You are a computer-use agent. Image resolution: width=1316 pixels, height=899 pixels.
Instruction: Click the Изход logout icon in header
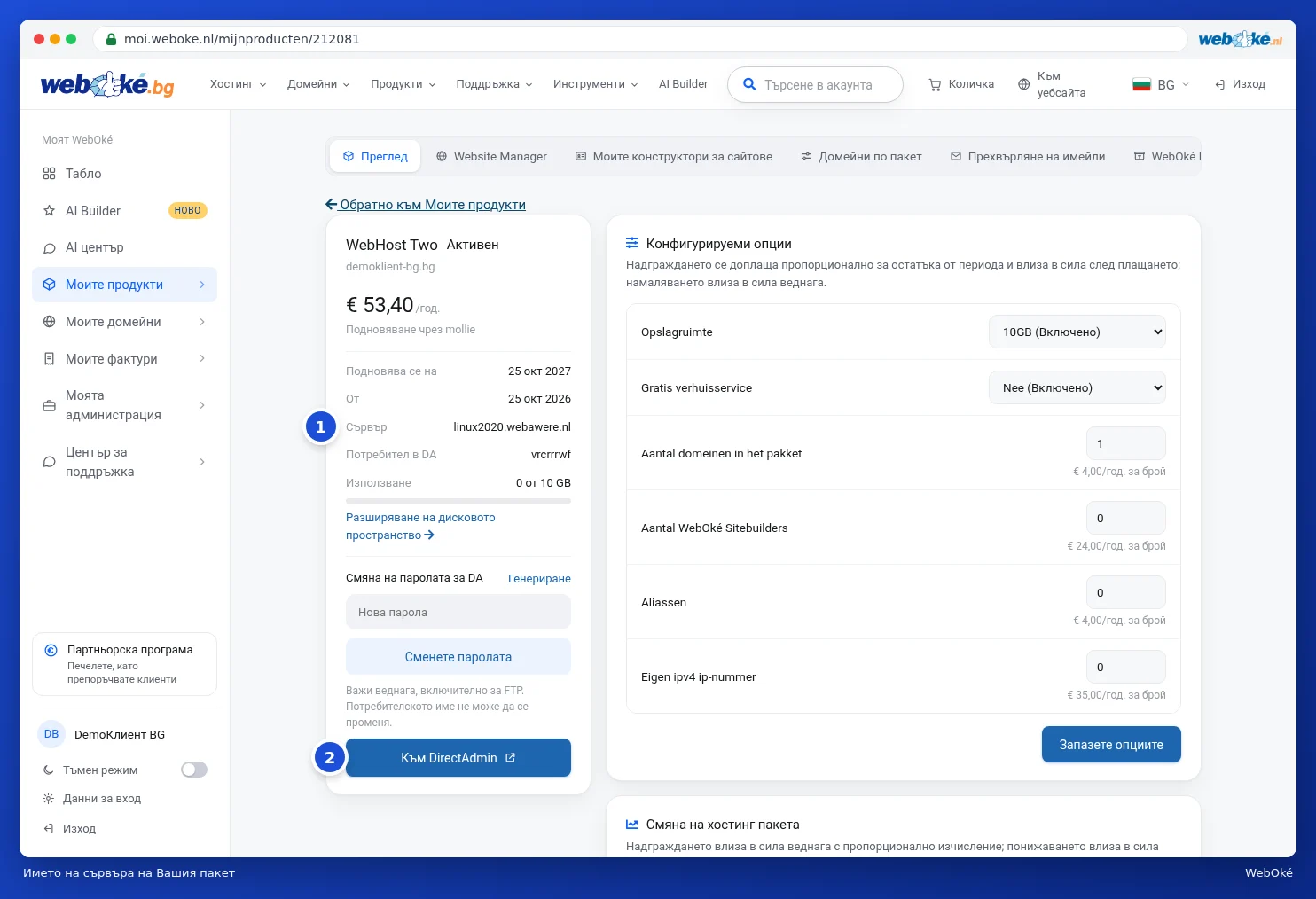click(x=1220, y=84)
